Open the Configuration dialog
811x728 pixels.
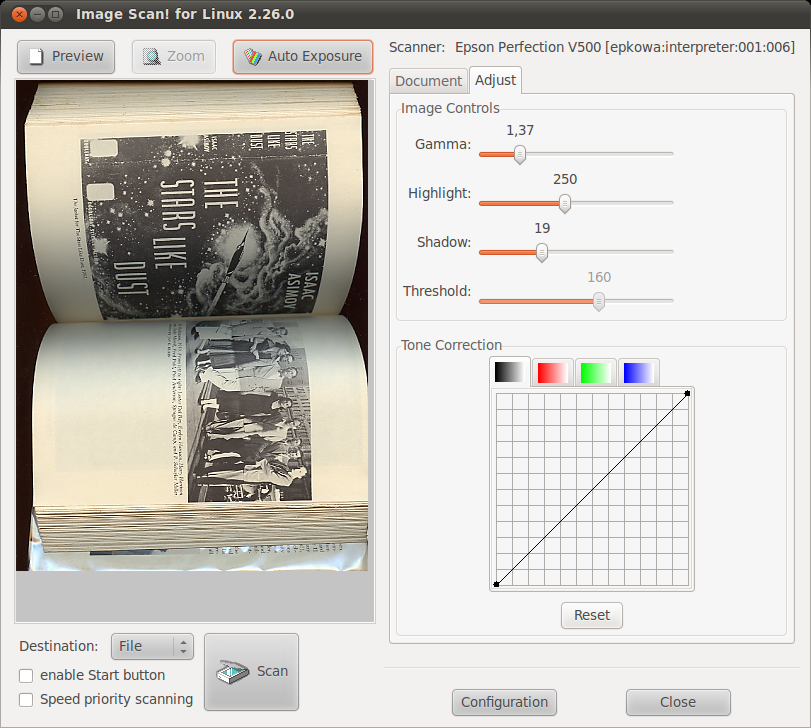504,702
